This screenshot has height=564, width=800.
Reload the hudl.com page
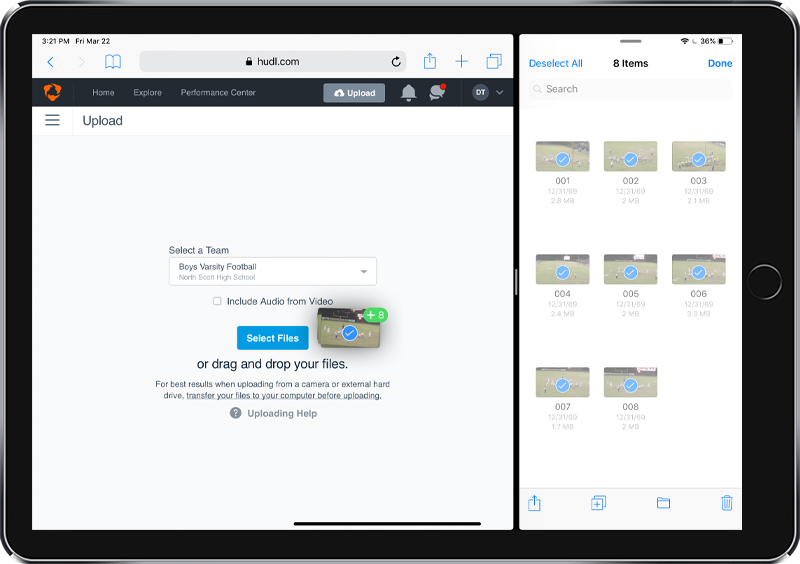[396, 62]
